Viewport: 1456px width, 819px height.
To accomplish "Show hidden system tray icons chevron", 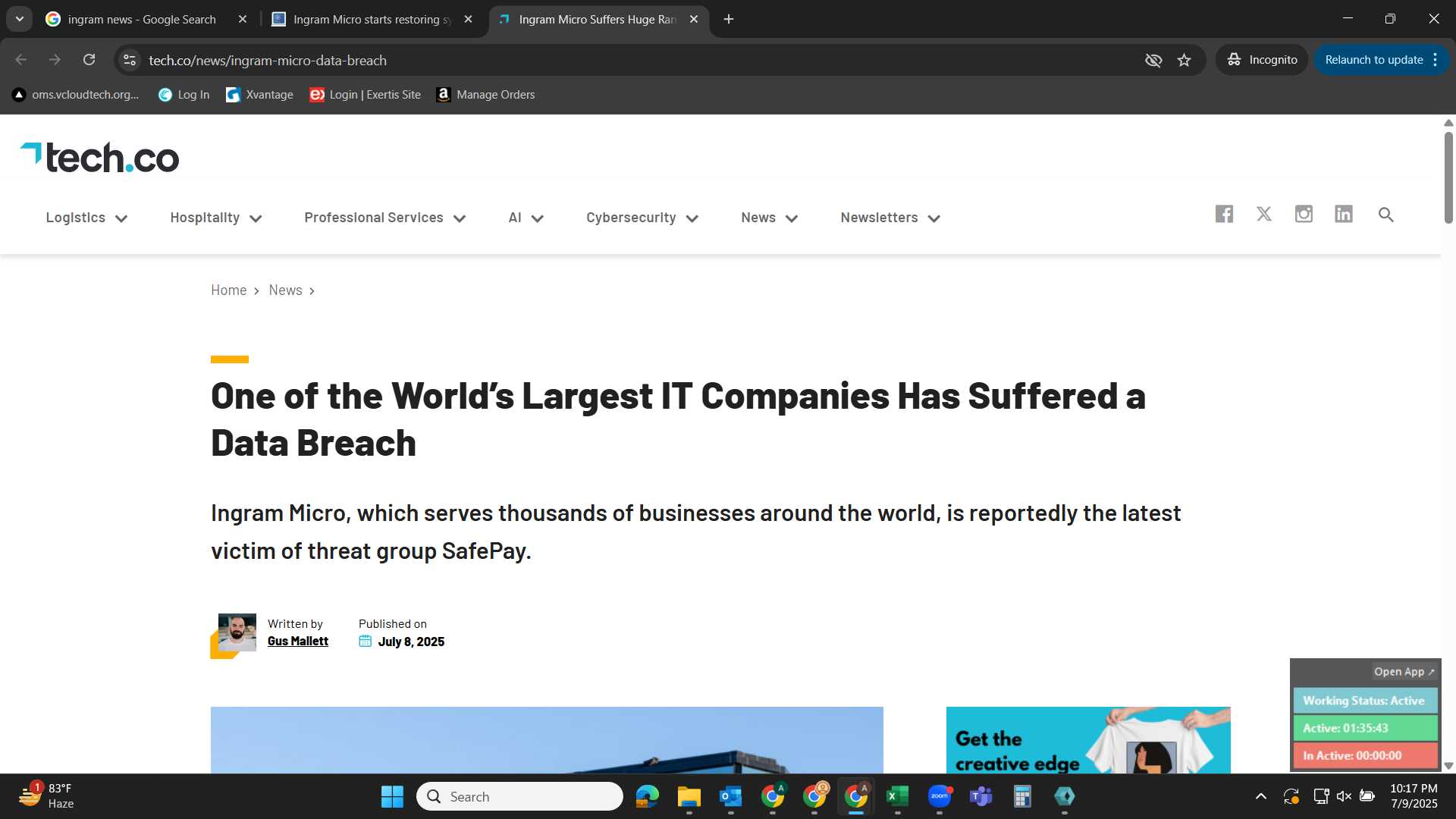I will pyautogui.click(x=1260, y=796).
